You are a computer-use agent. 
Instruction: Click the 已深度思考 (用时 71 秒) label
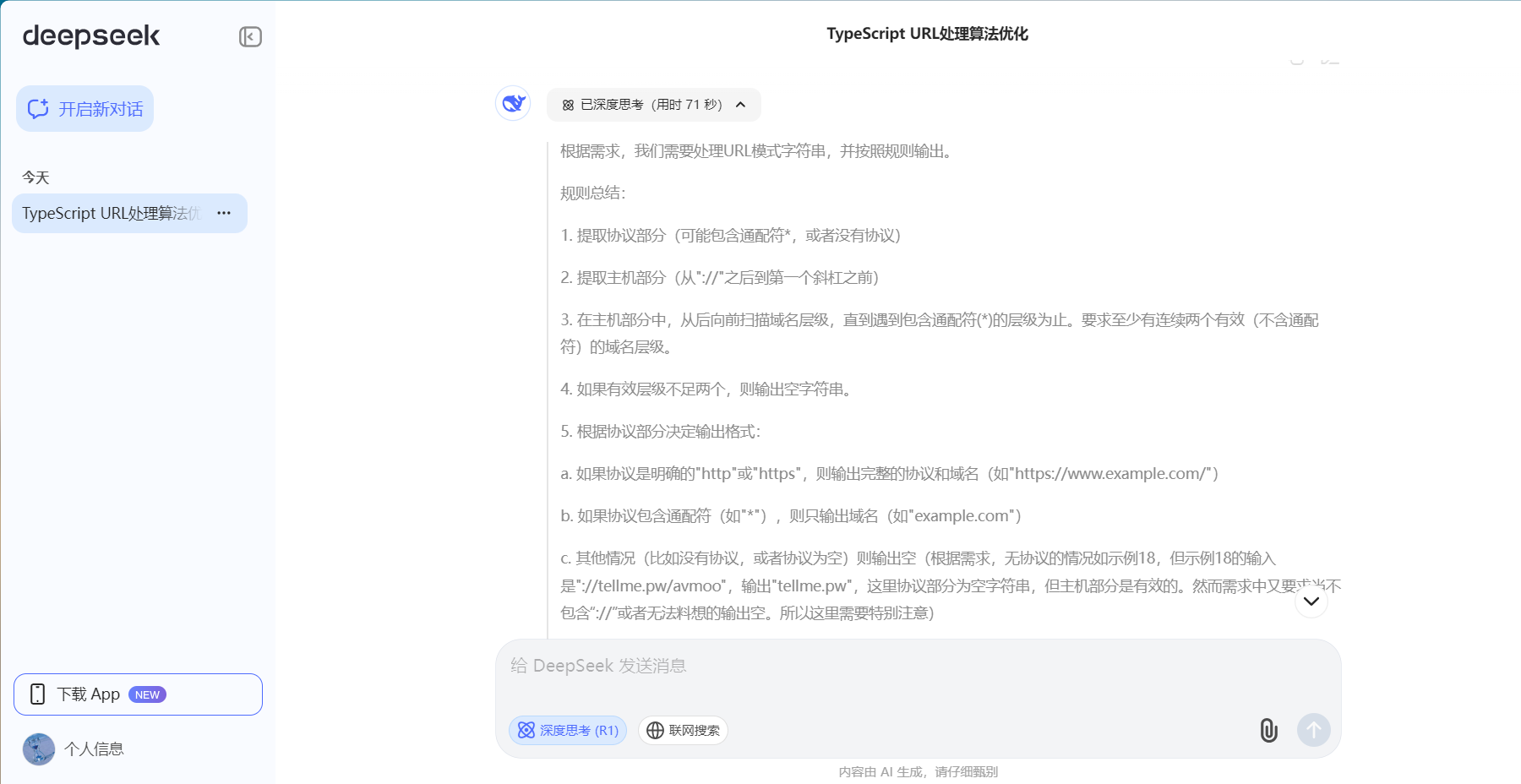(651, 105)
